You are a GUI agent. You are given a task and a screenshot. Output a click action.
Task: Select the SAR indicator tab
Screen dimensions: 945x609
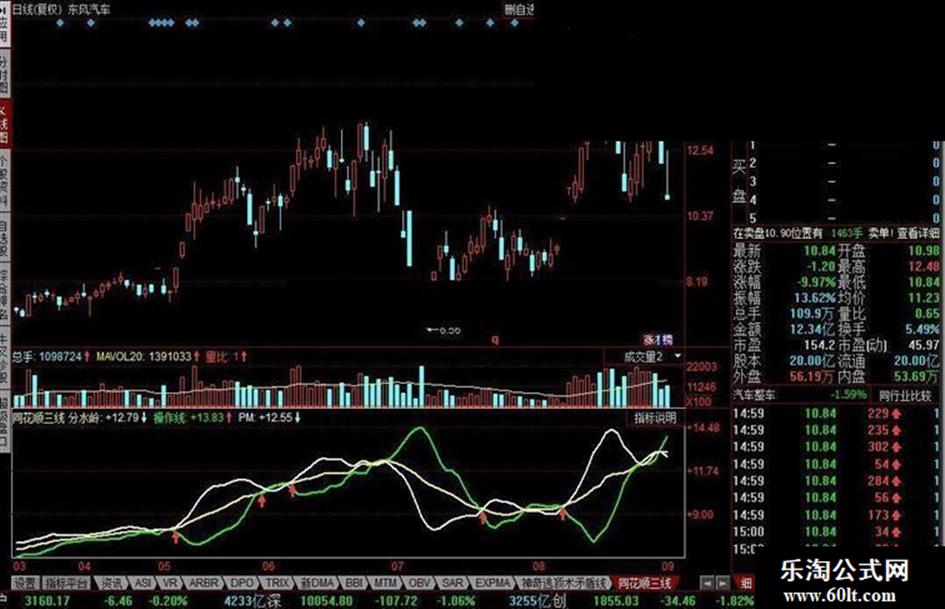[x=453, y=583]
